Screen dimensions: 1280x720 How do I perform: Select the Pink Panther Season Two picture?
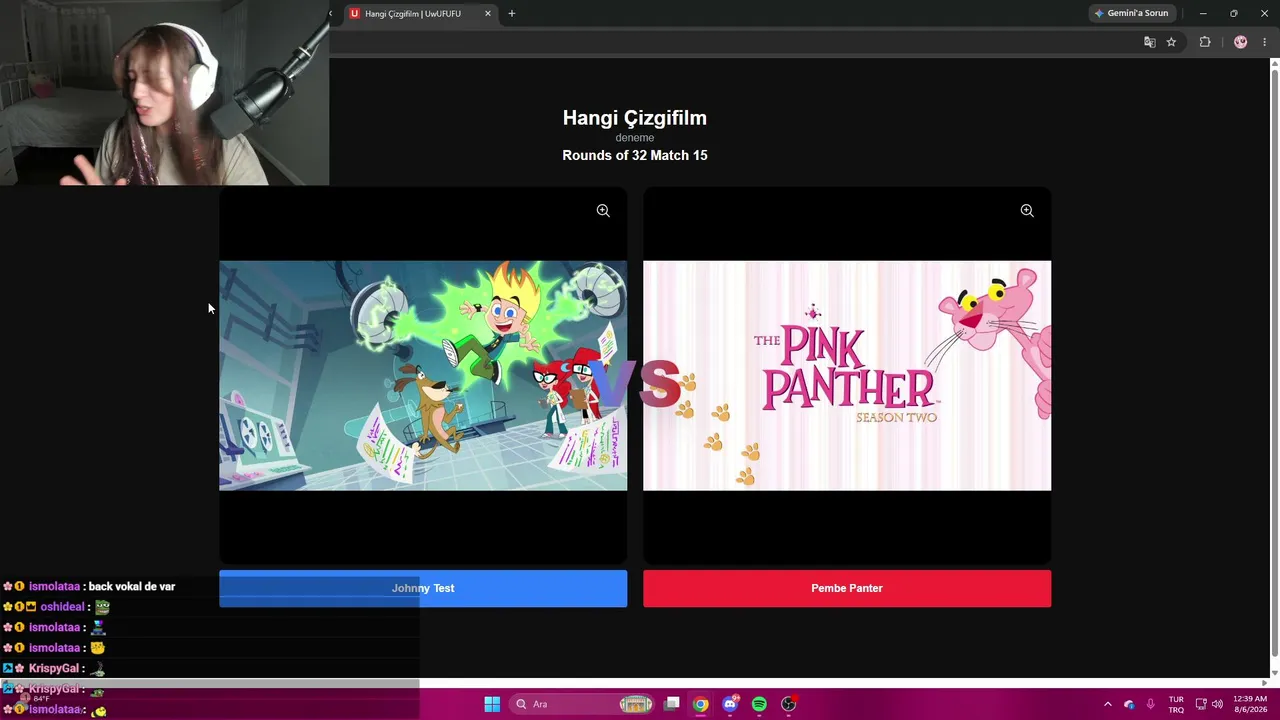pyautogui.click(x=847, y=376)
